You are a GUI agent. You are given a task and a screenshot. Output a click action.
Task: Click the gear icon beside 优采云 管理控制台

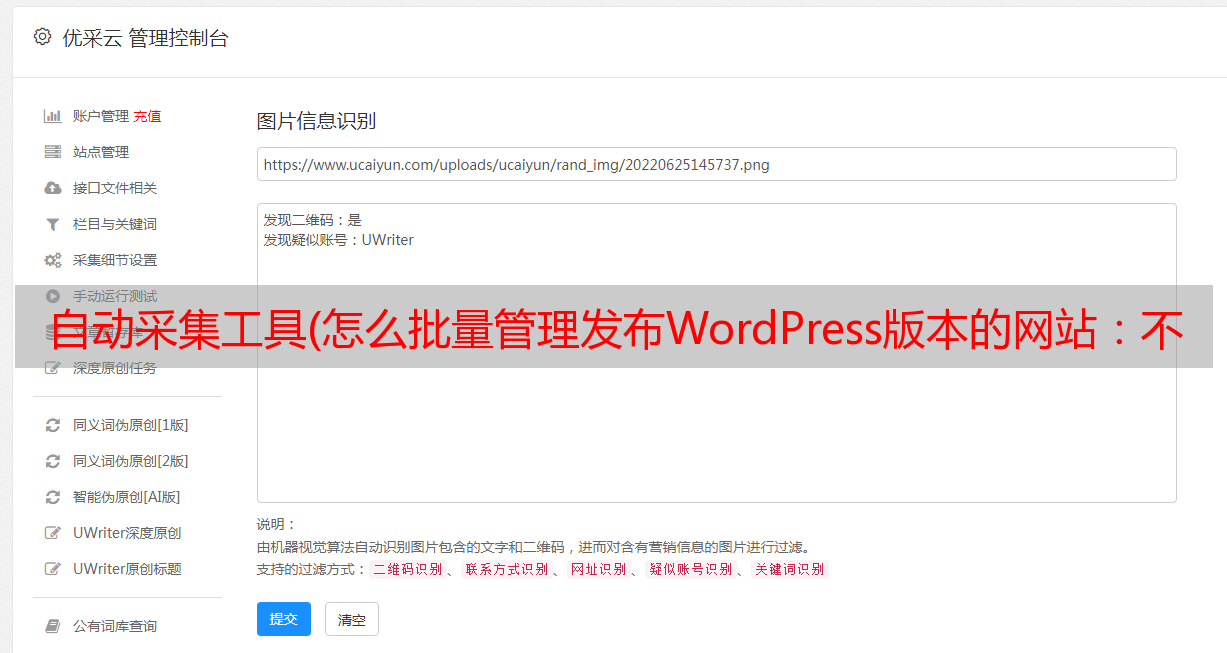click(x=42, y=37)
